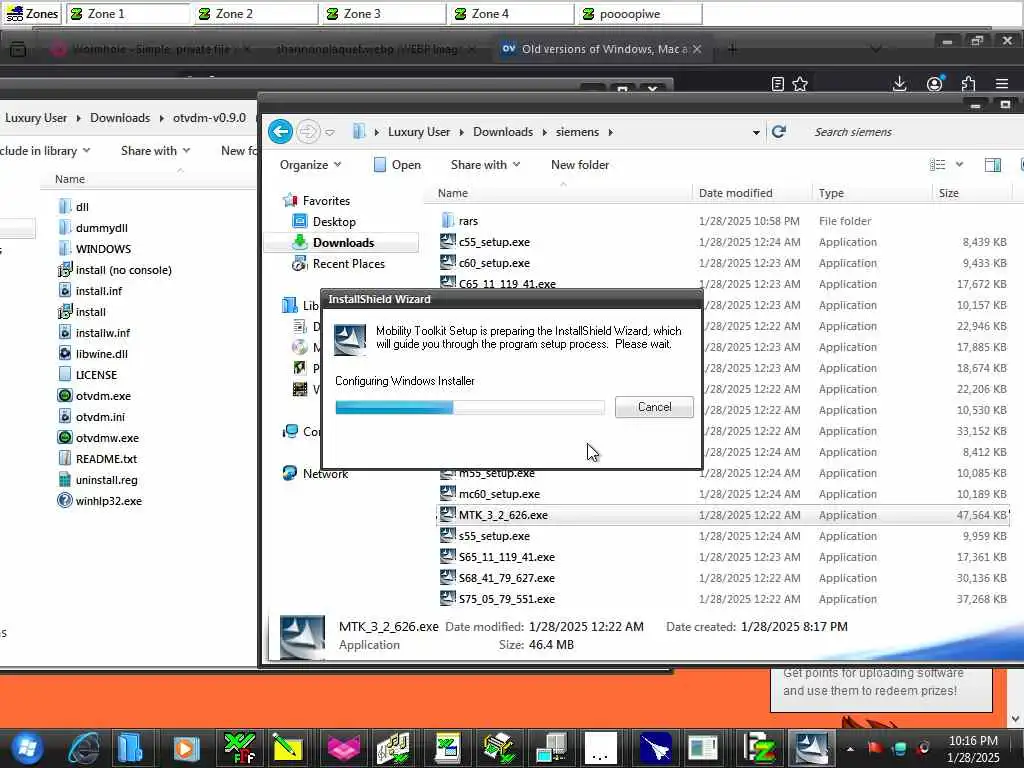This screenshot has height=768, width=1024.
Task: Select otvdmw.exe in otvdm window
Action: coord(107,438)
